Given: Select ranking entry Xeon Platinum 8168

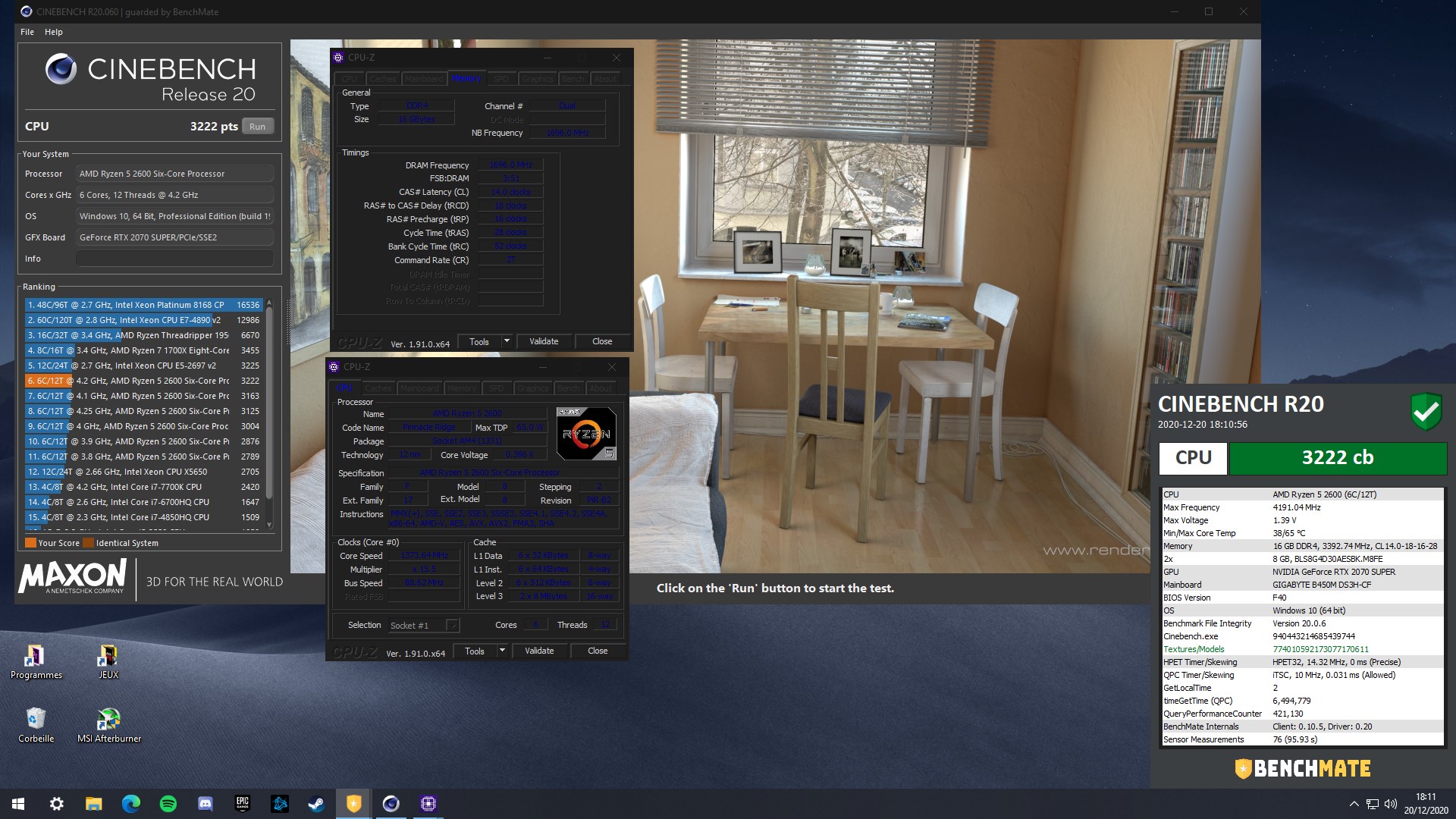Looking at the screenshot, I should pos(143,305).
